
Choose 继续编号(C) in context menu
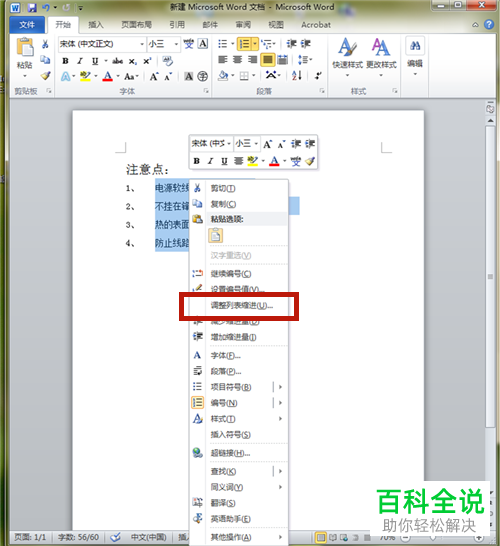(x=239, y=274)
